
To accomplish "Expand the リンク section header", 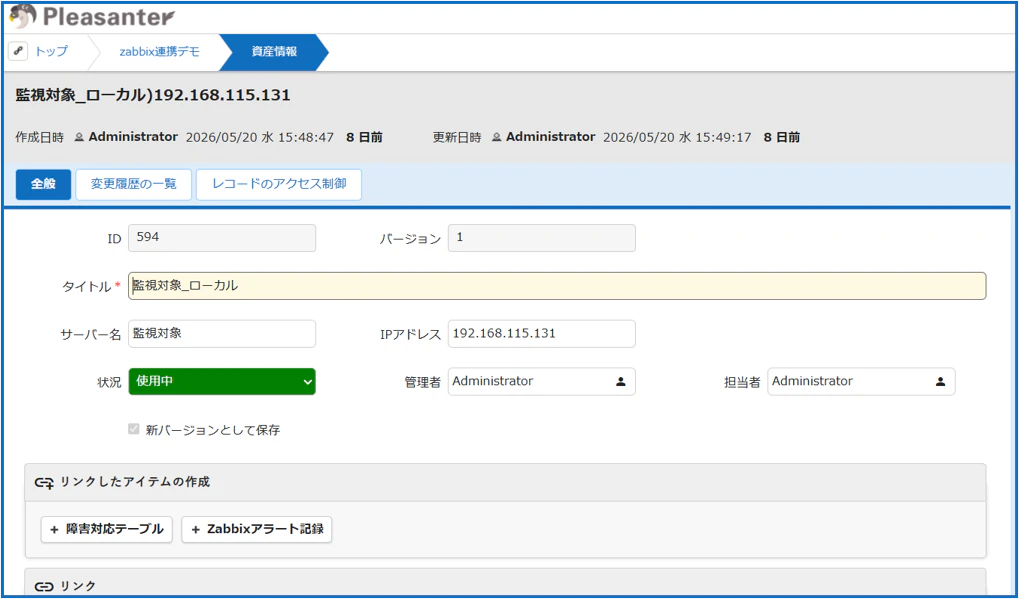I will (505, 583).
